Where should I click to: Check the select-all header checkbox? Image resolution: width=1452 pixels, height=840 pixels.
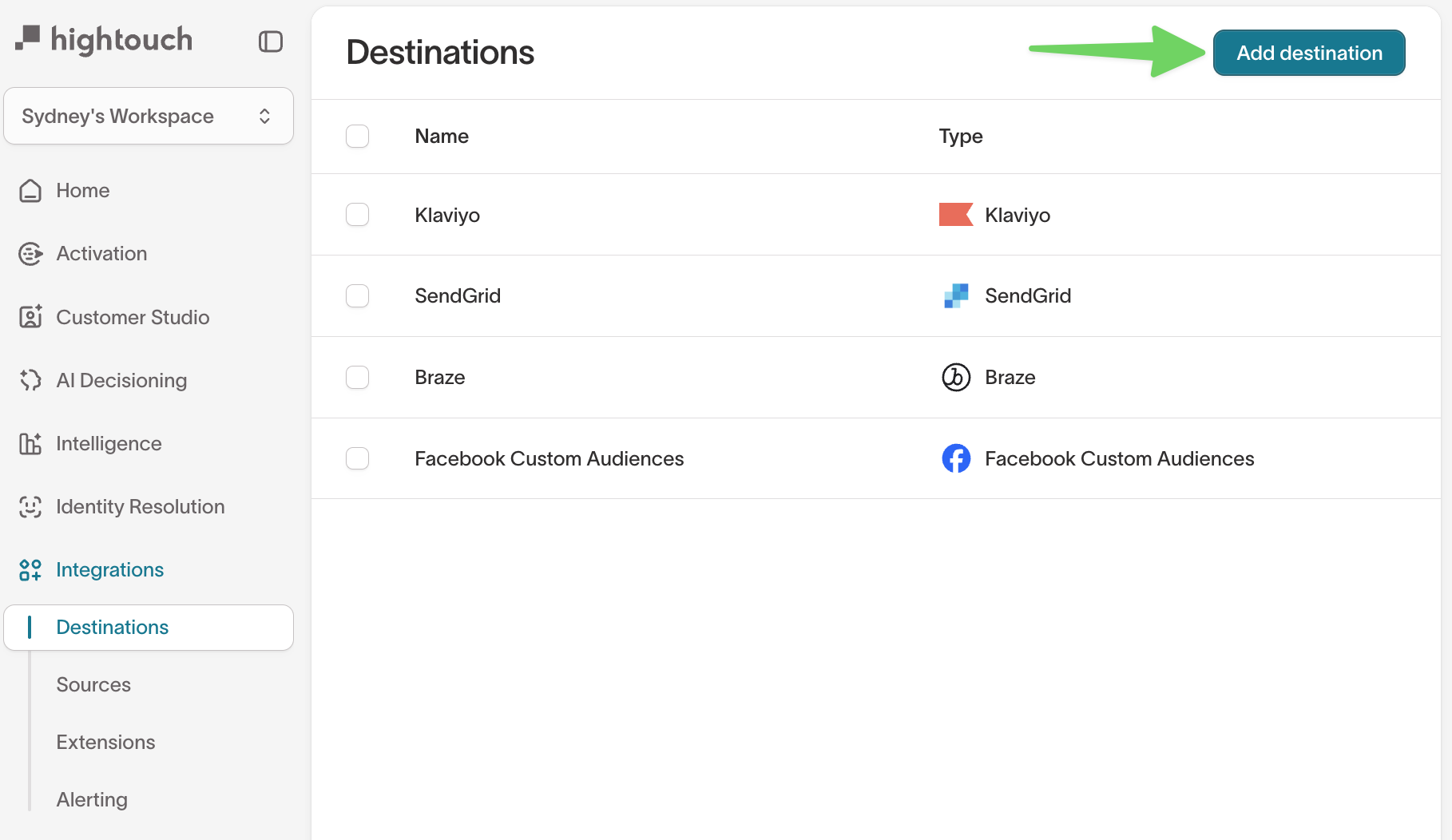[357, 137]
